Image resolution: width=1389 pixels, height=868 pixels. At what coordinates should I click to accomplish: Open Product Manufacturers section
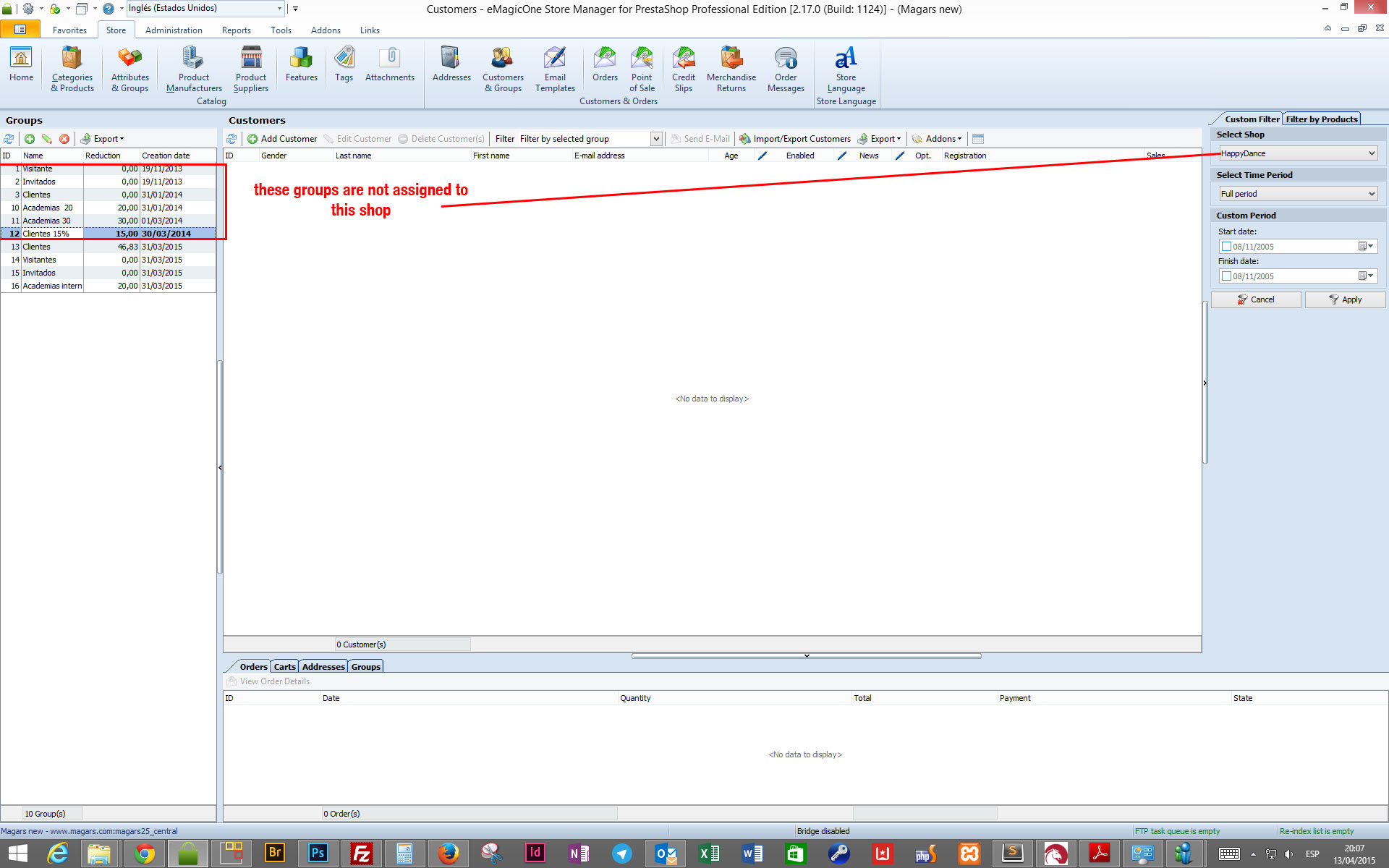coord(194,69)
